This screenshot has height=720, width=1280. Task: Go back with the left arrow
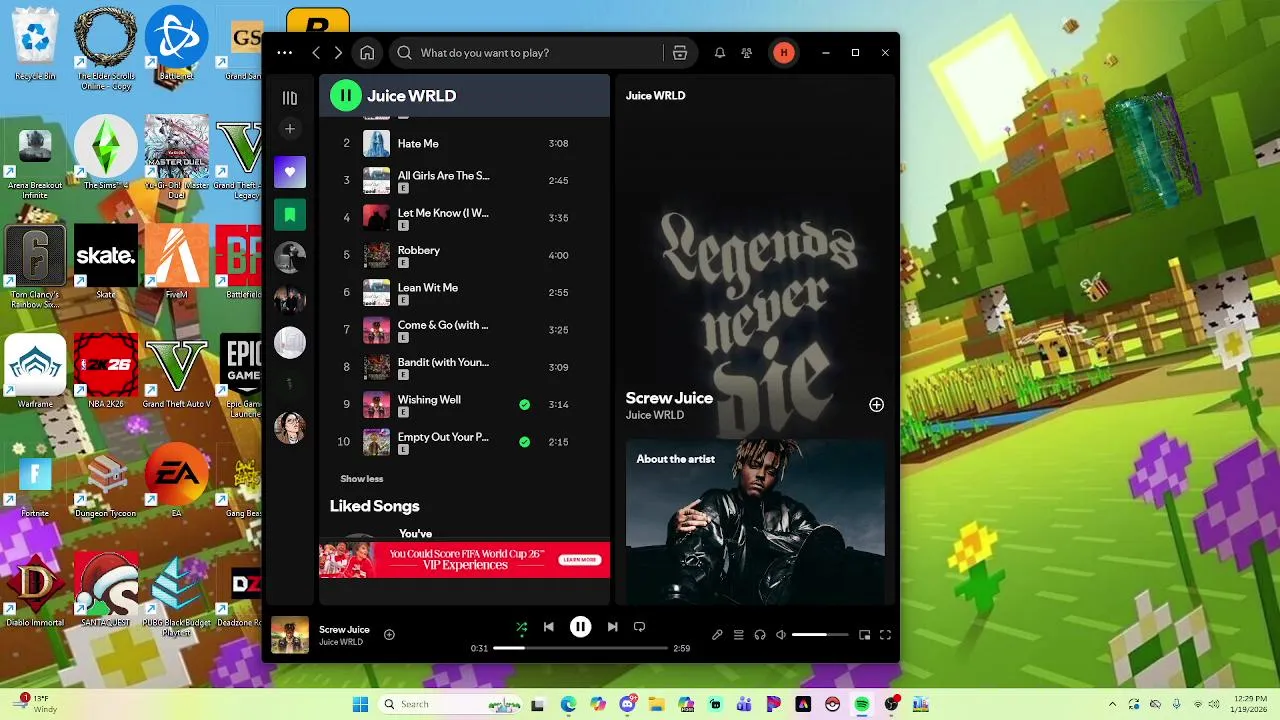click(316, 53)
